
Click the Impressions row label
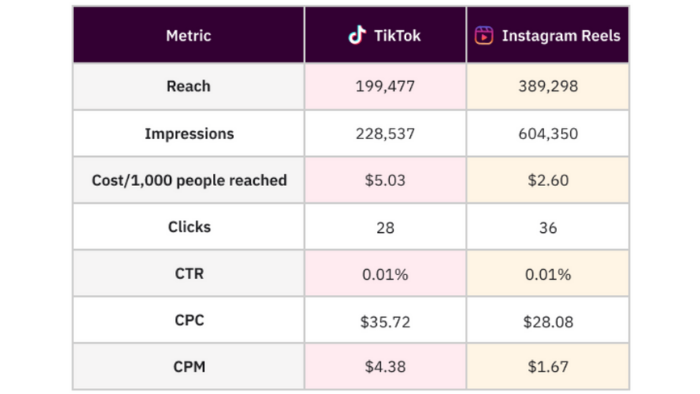click(189, 133)
